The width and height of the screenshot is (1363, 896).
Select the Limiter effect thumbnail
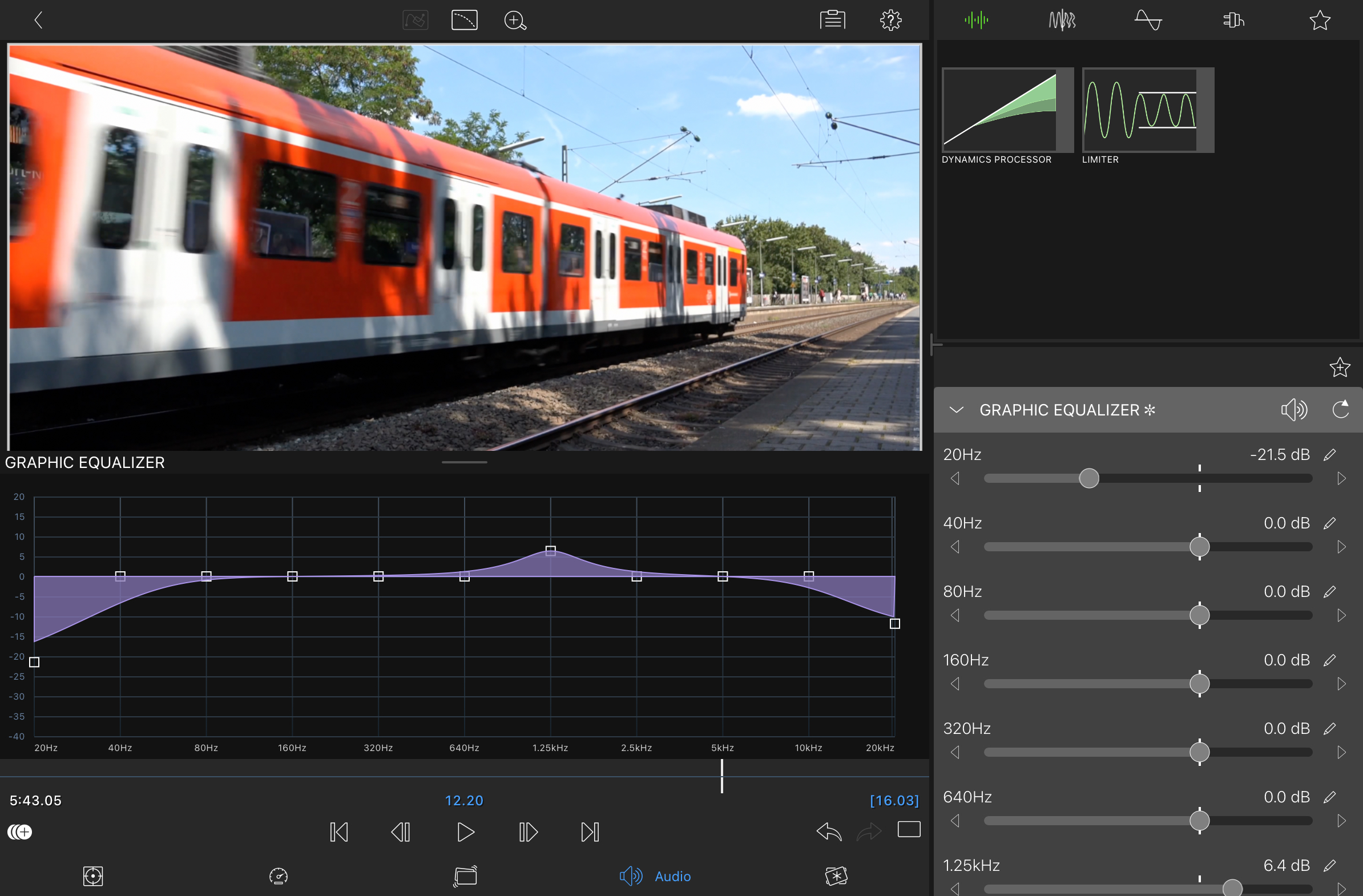point(1148,110)
